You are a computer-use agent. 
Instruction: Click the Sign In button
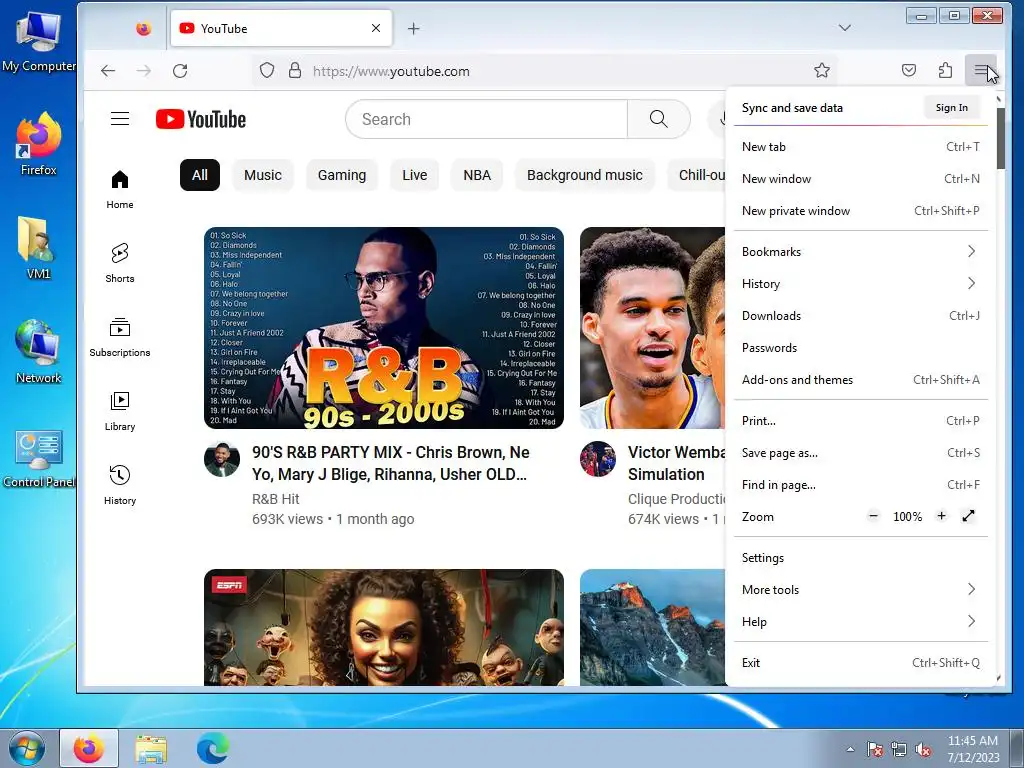tap(952, 108)
